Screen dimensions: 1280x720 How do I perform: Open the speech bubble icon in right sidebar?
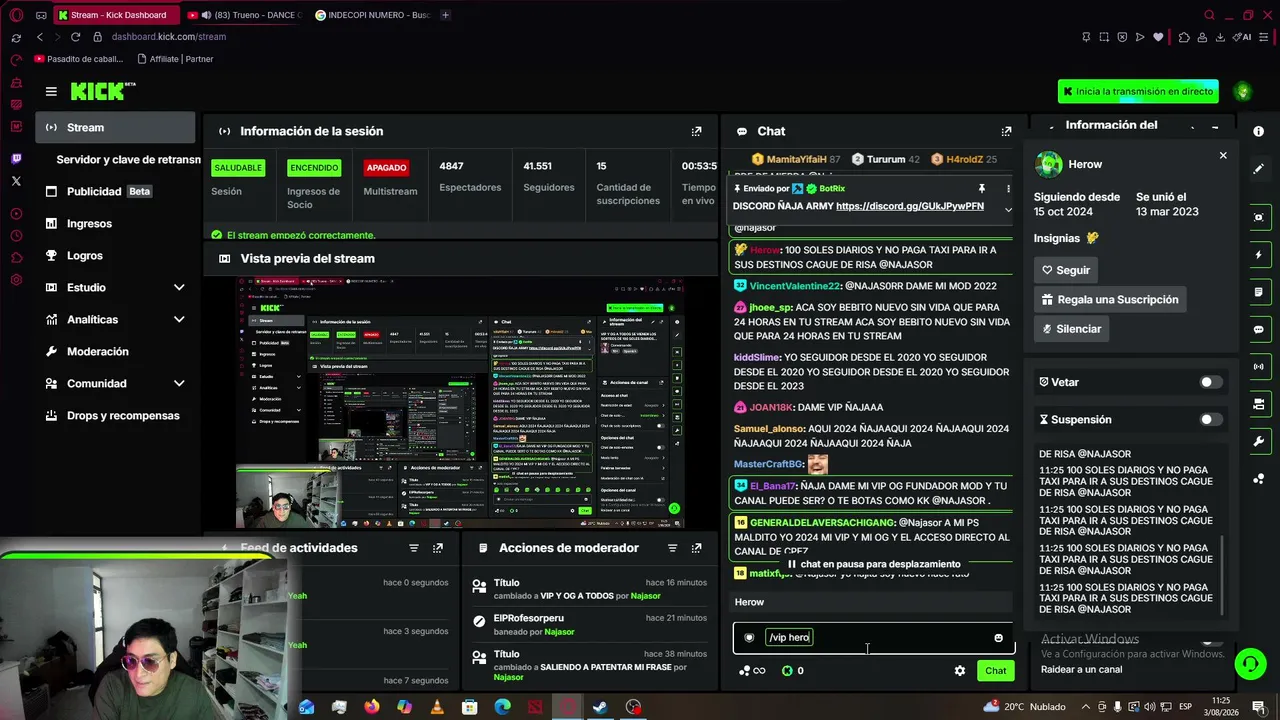(x=1258, y=329)
